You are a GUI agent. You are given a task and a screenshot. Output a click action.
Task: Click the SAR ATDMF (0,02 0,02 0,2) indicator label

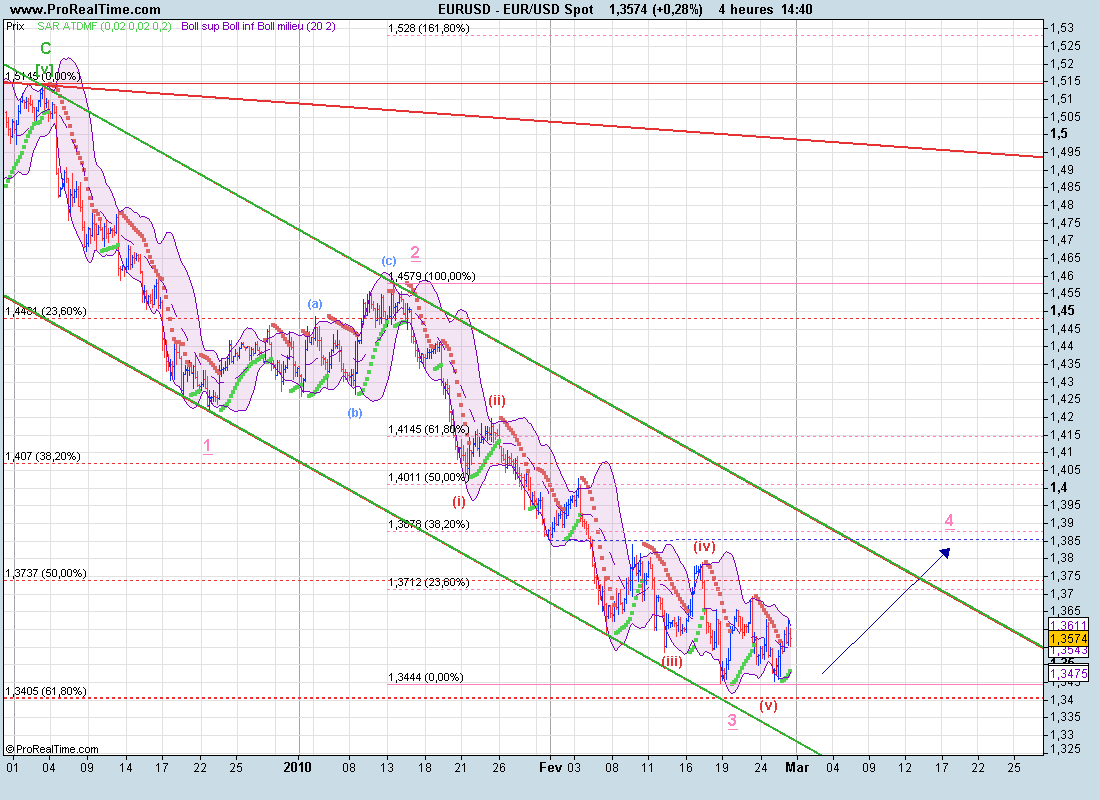tap(104, 27)
